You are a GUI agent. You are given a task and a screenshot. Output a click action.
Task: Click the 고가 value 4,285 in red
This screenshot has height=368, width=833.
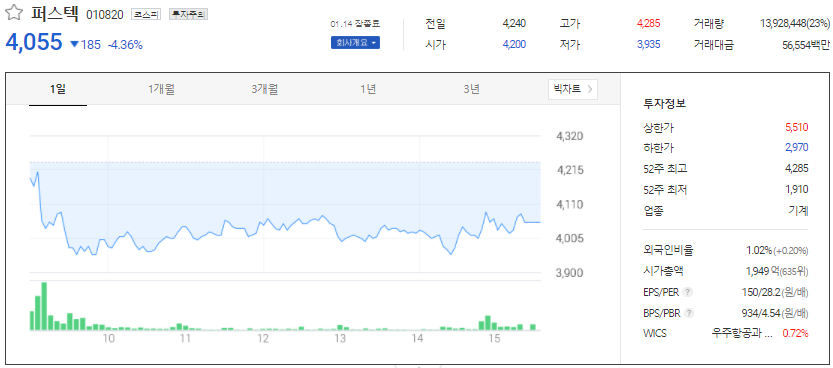point(648,24)
